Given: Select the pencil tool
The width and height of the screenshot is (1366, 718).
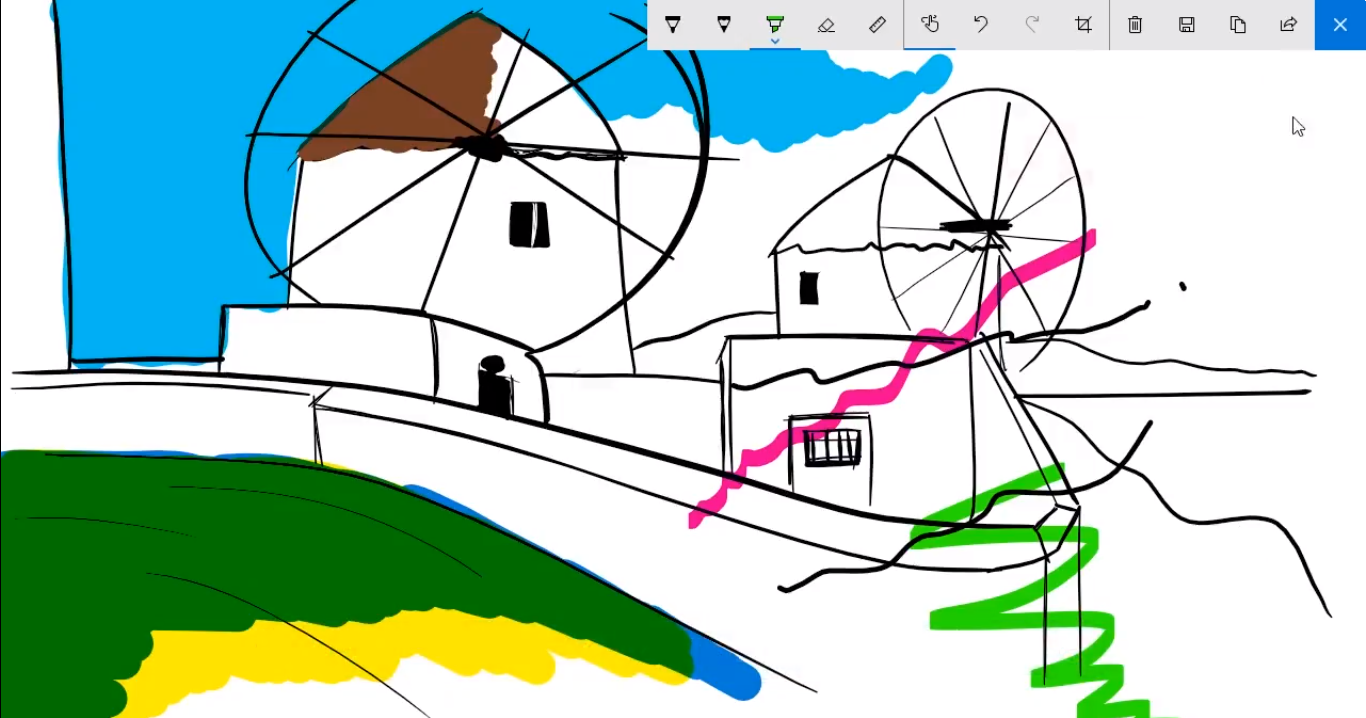Looking at the screenshot, I should [724, 25].
